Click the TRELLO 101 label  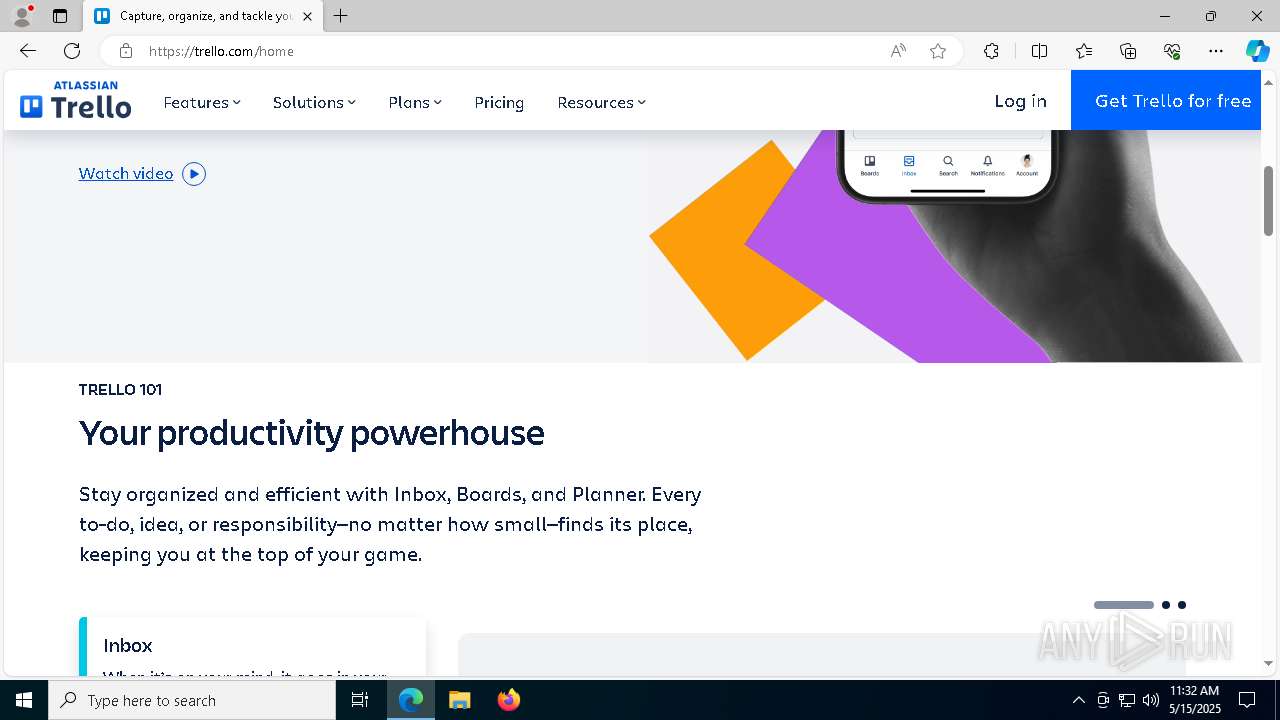pos(120,390)
